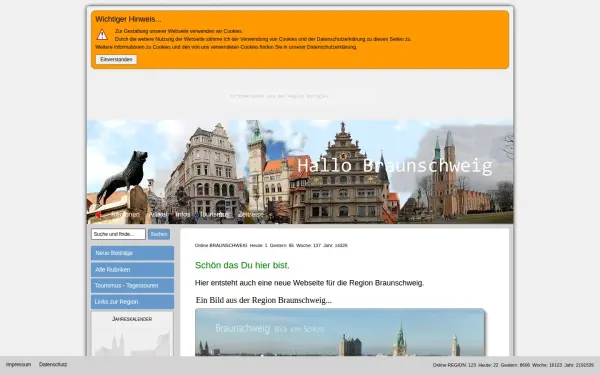Open the Datenschutz link in the footer

53,365
